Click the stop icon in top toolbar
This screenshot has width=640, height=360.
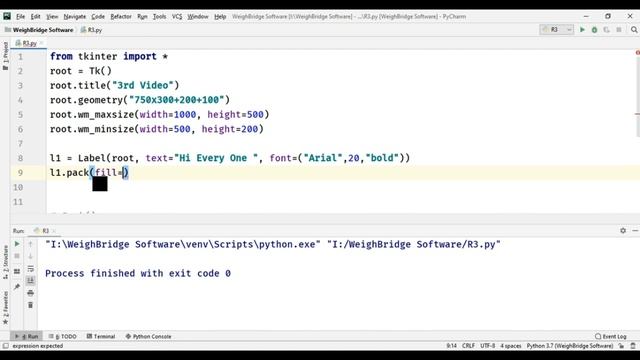tap(619, 30)
